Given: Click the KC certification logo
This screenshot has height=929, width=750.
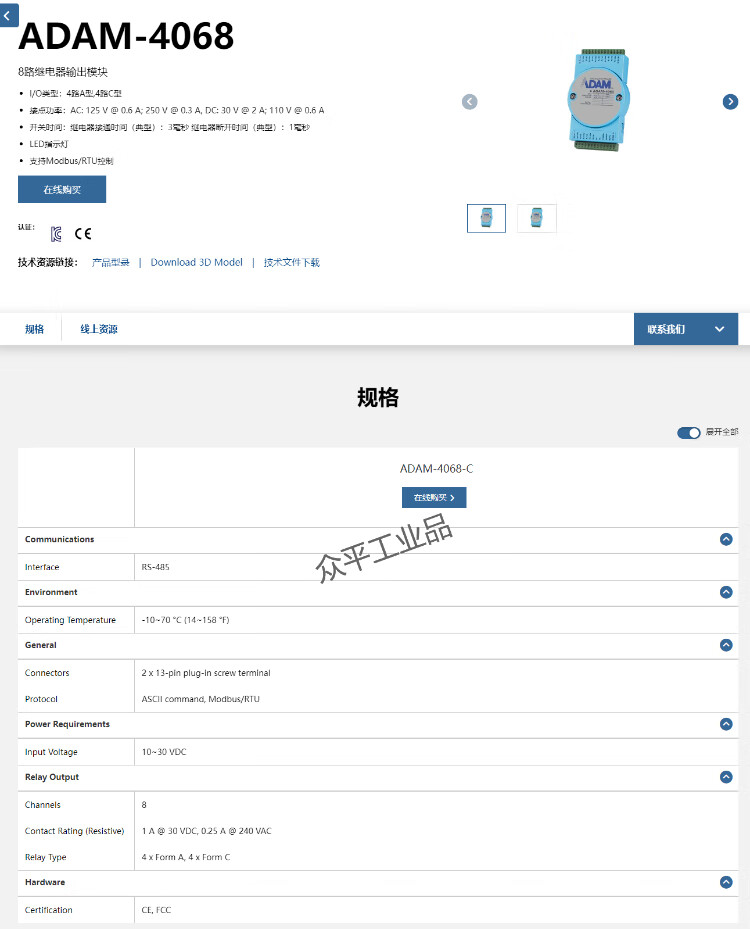Looking at the screenshot, I should (56, 234).
